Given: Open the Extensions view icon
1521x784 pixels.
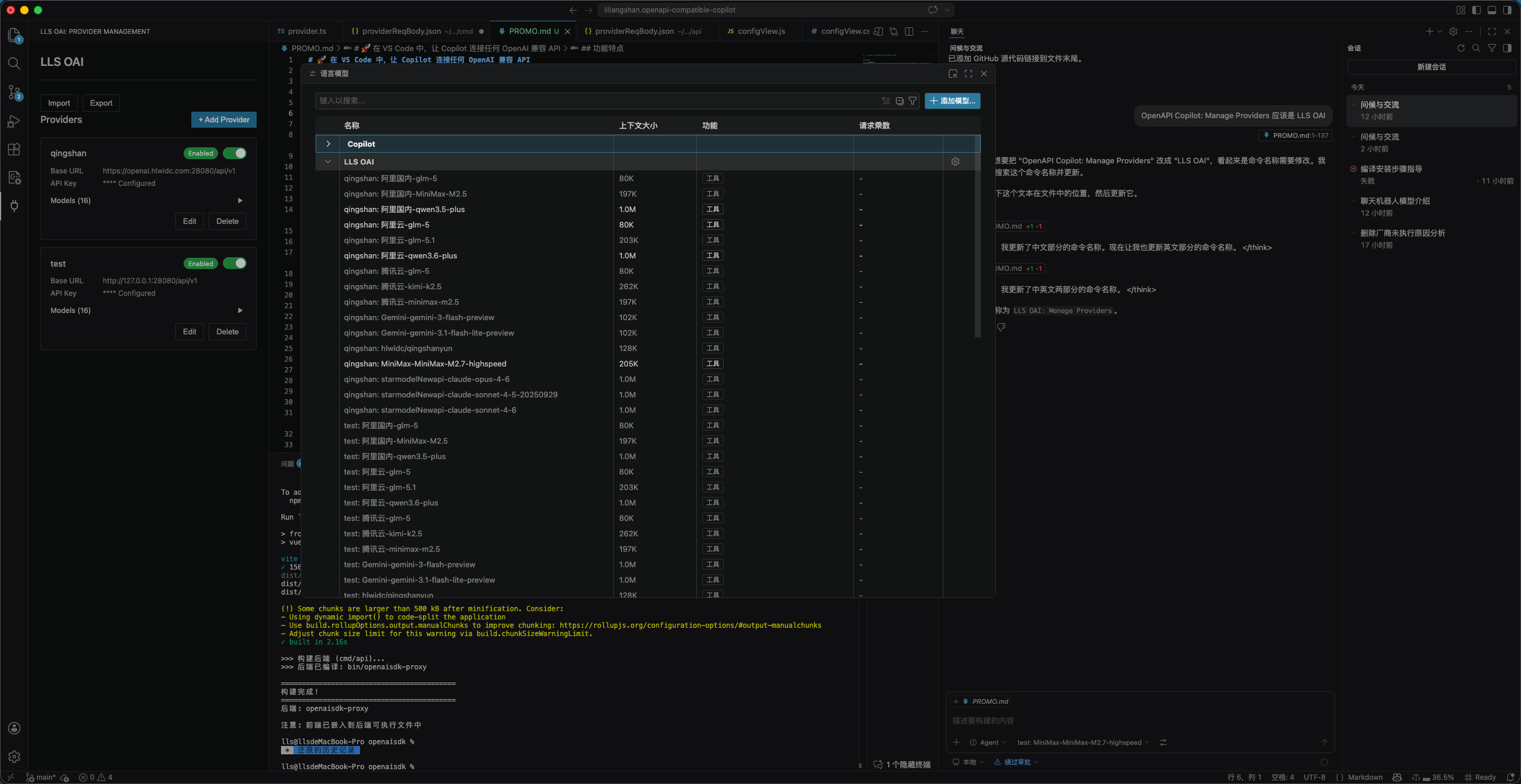Looking at the screenshot, I should point(14,149).
